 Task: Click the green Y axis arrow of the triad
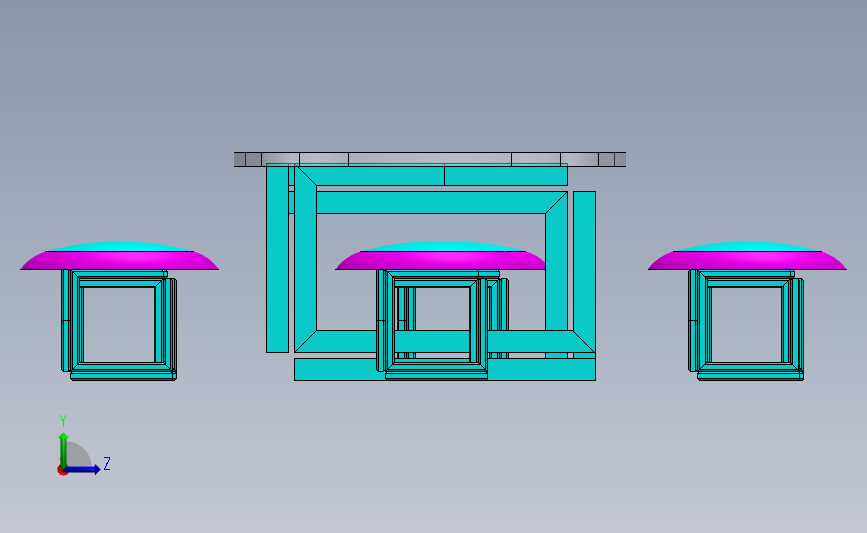tap(64, 450)
